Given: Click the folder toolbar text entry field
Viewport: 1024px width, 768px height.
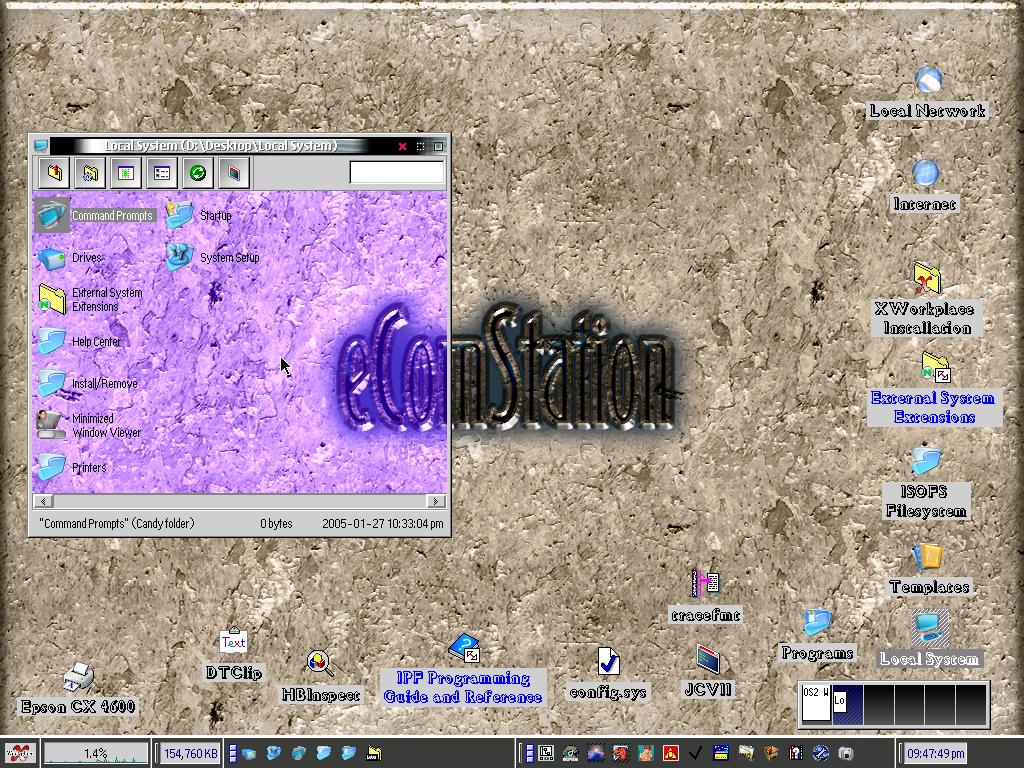Looking at the screenshot, I should coord(396,173).
